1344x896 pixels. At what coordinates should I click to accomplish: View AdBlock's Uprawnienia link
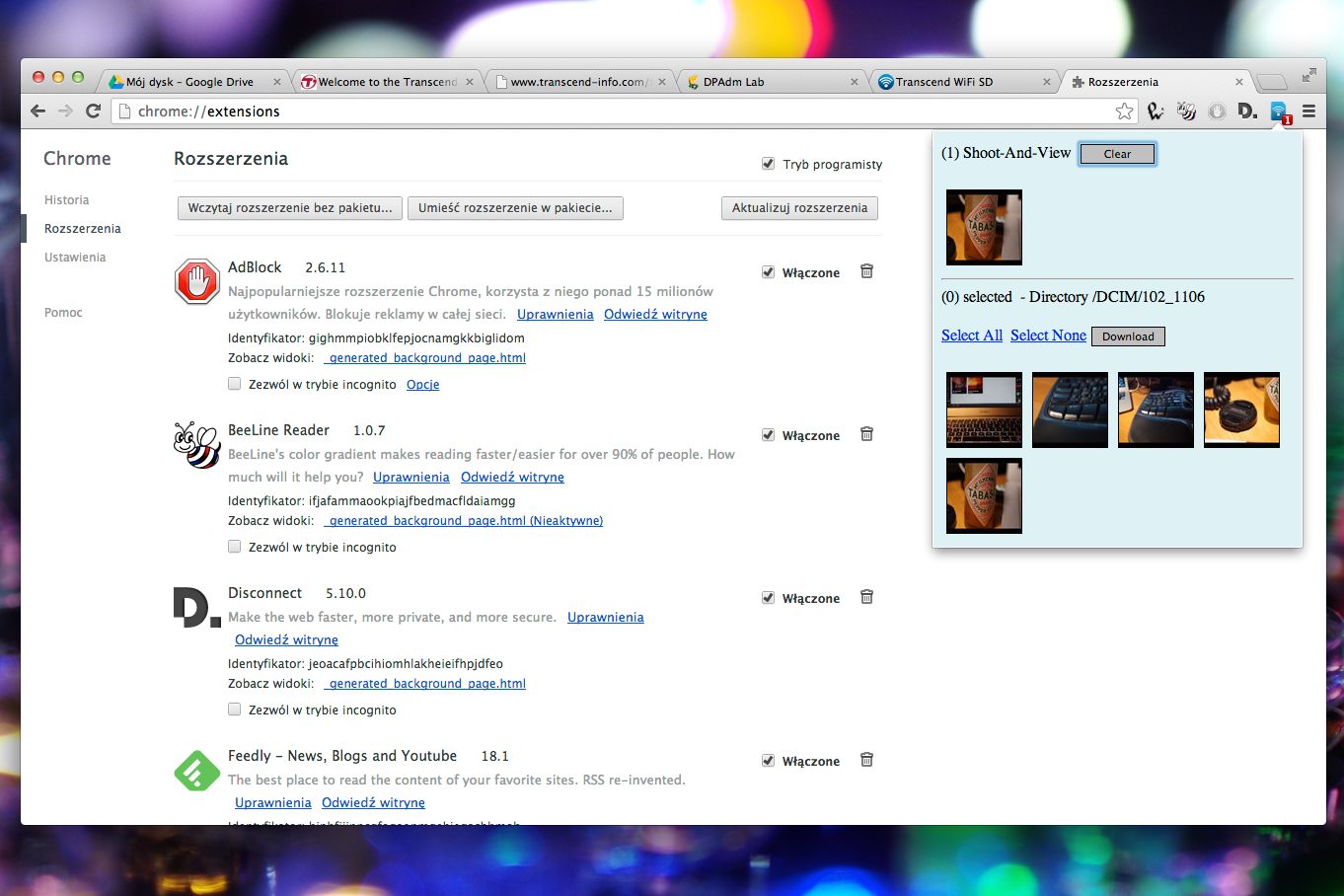click(556, 315)
